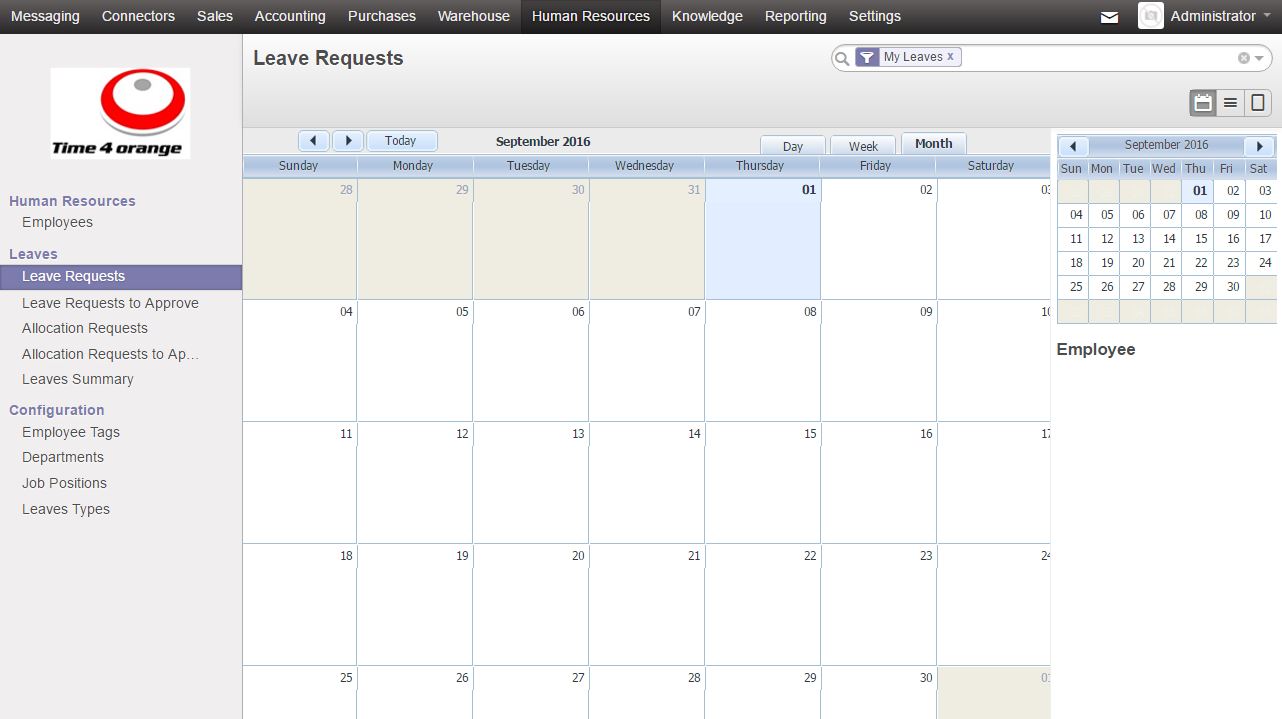Switch to form view icon

pyautogui.click(x=1257, y=102)
